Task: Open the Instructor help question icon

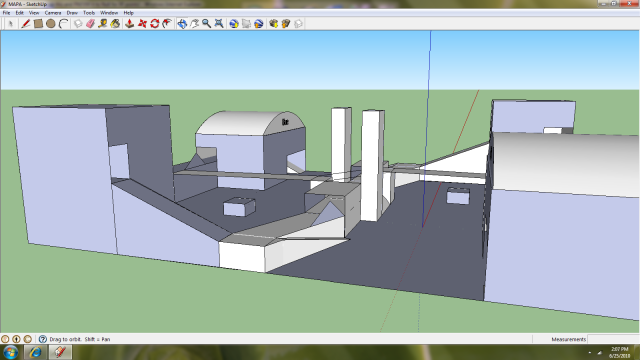Action: pyautogui.click(x=43, y=339)
